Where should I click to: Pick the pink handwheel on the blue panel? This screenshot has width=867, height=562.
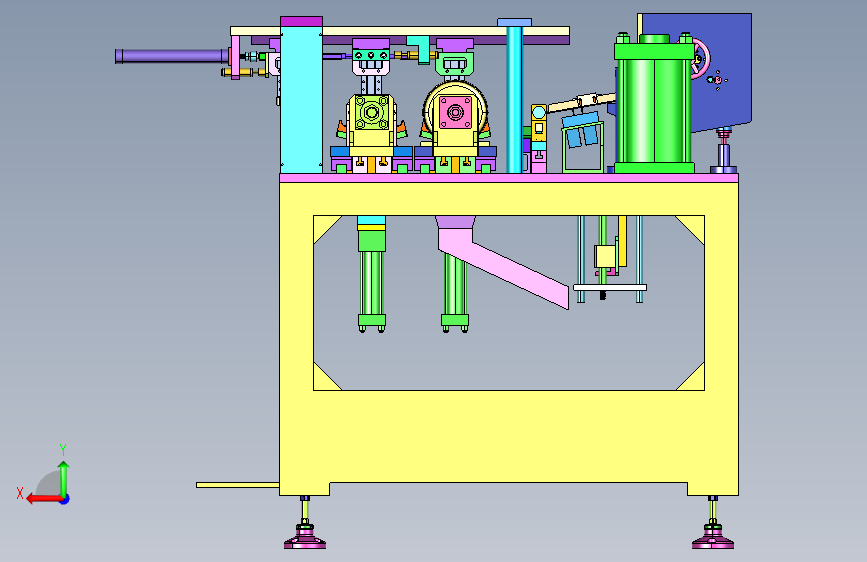701,59
